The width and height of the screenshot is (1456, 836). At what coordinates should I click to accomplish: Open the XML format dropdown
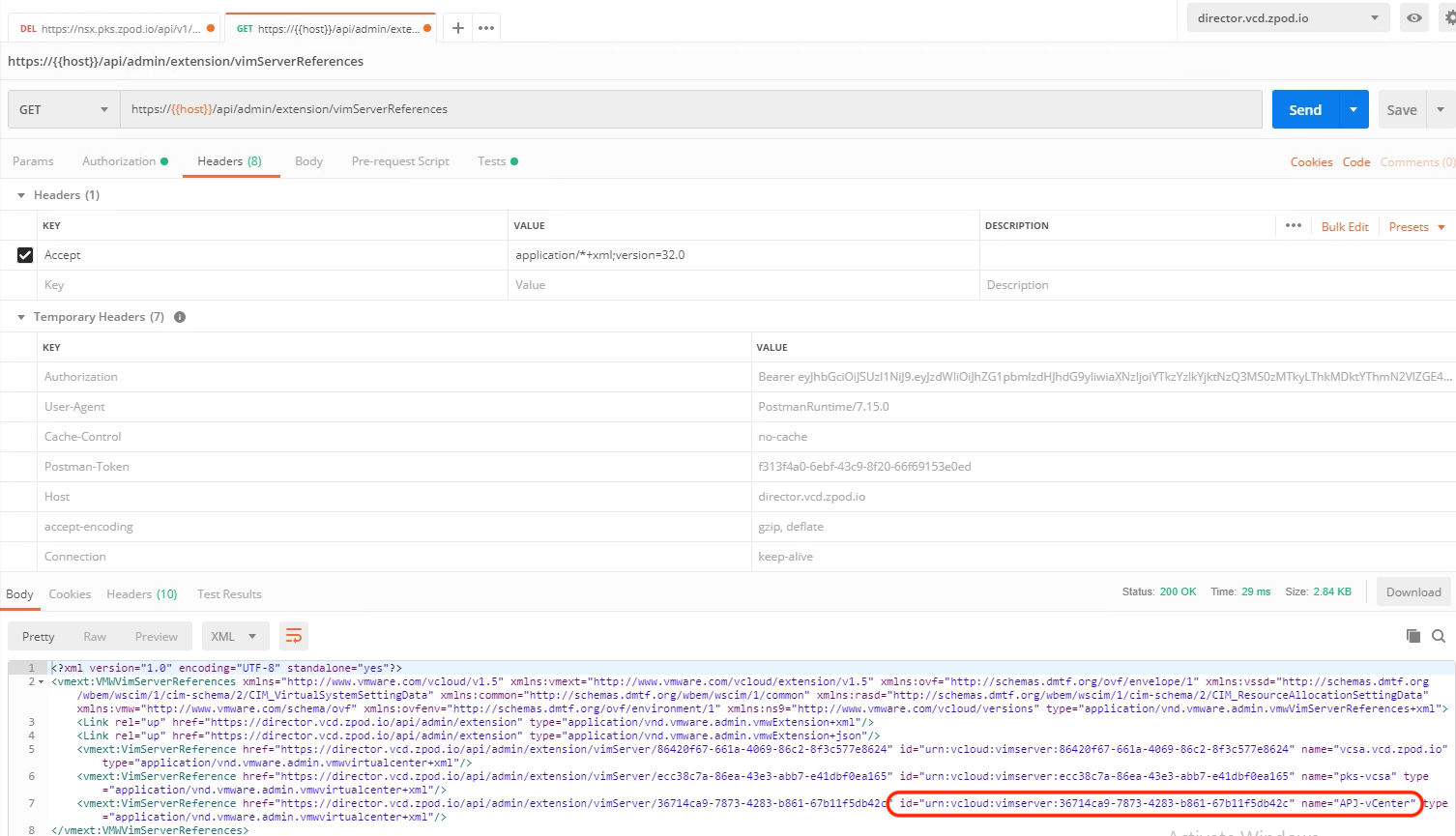coord(234,636)
